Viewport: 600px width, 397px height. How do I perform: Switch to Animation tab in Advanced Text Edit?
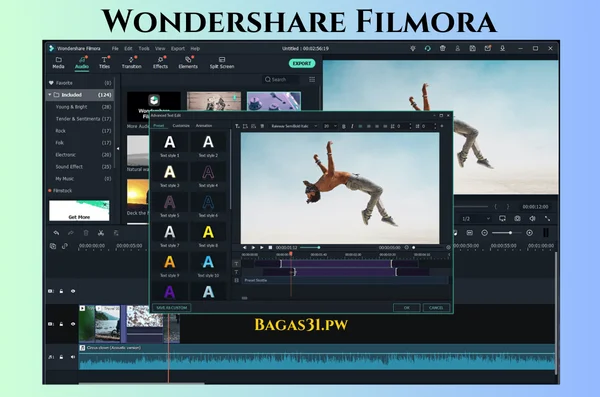point(204,126)
